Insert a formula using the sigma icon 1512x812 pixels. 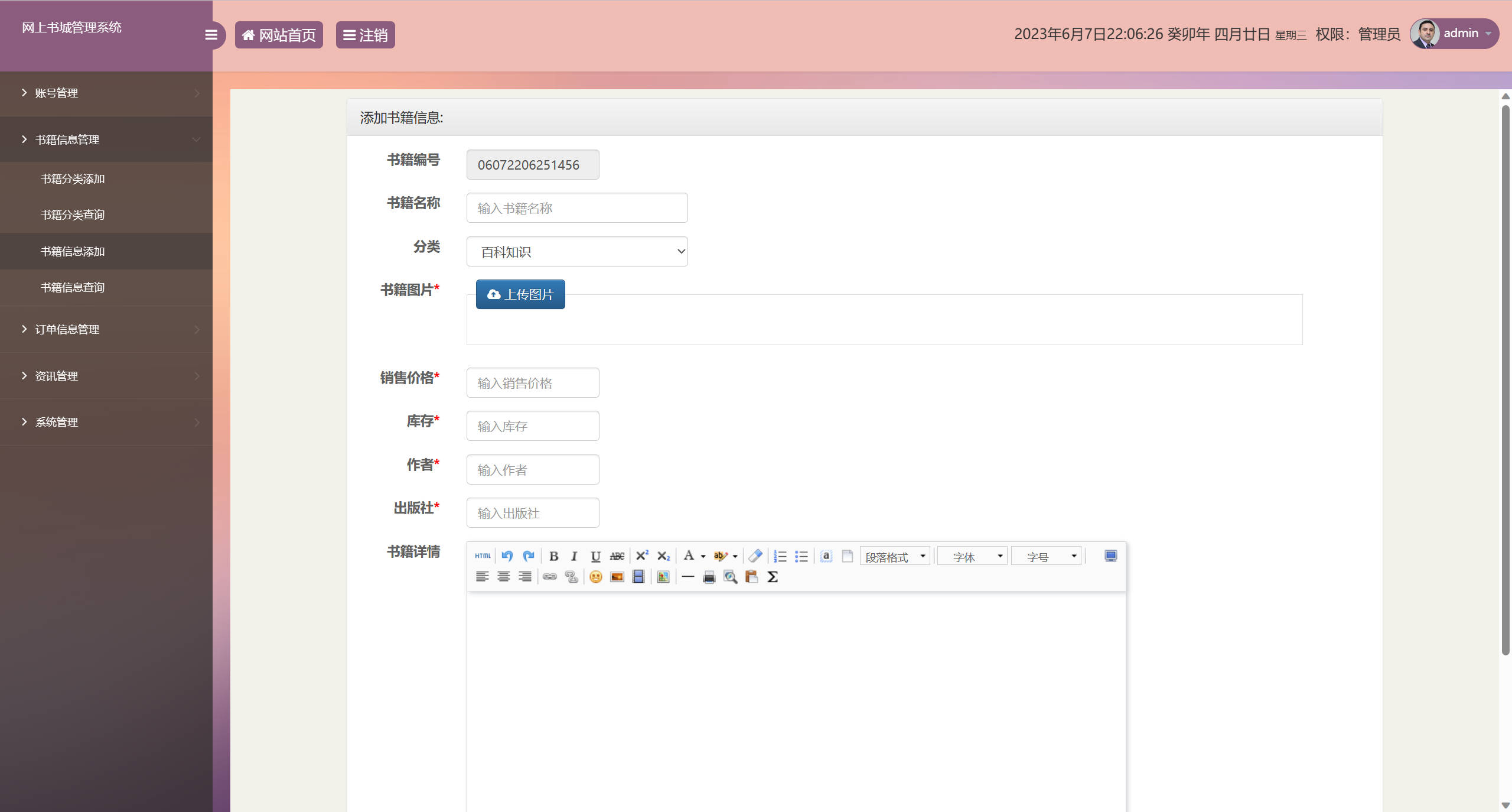773,577
